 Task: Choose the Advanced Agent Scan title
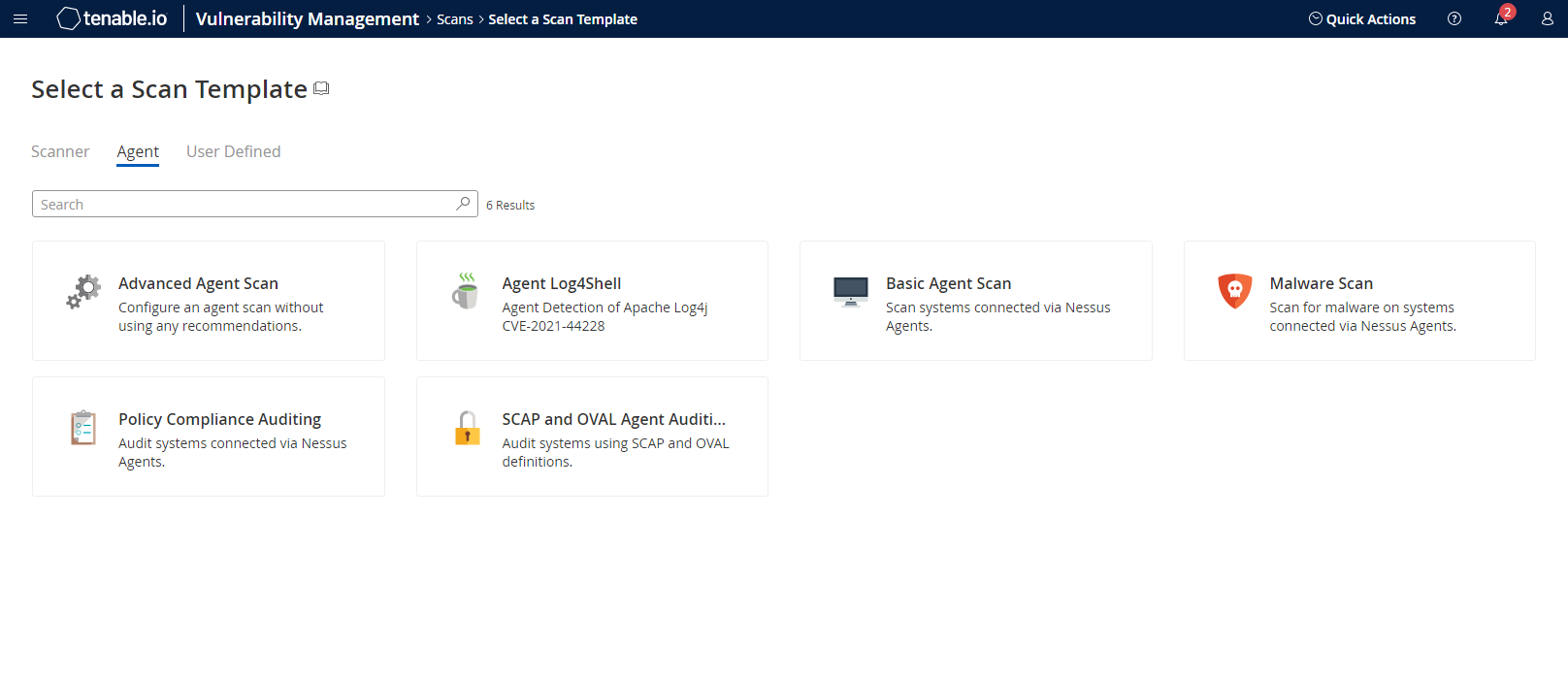click(199, 283)
